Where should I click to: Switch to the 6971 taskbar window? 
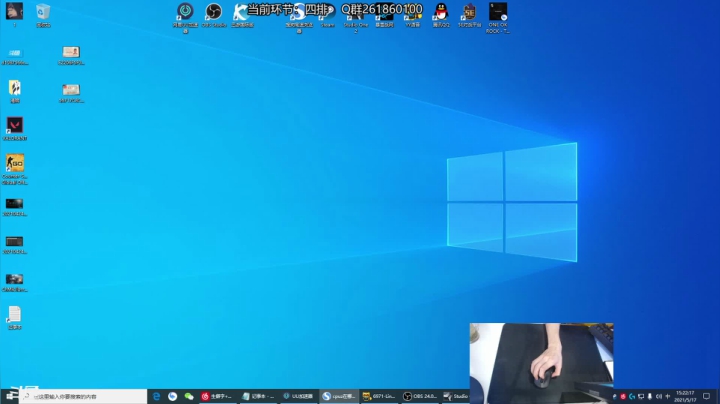379,396
